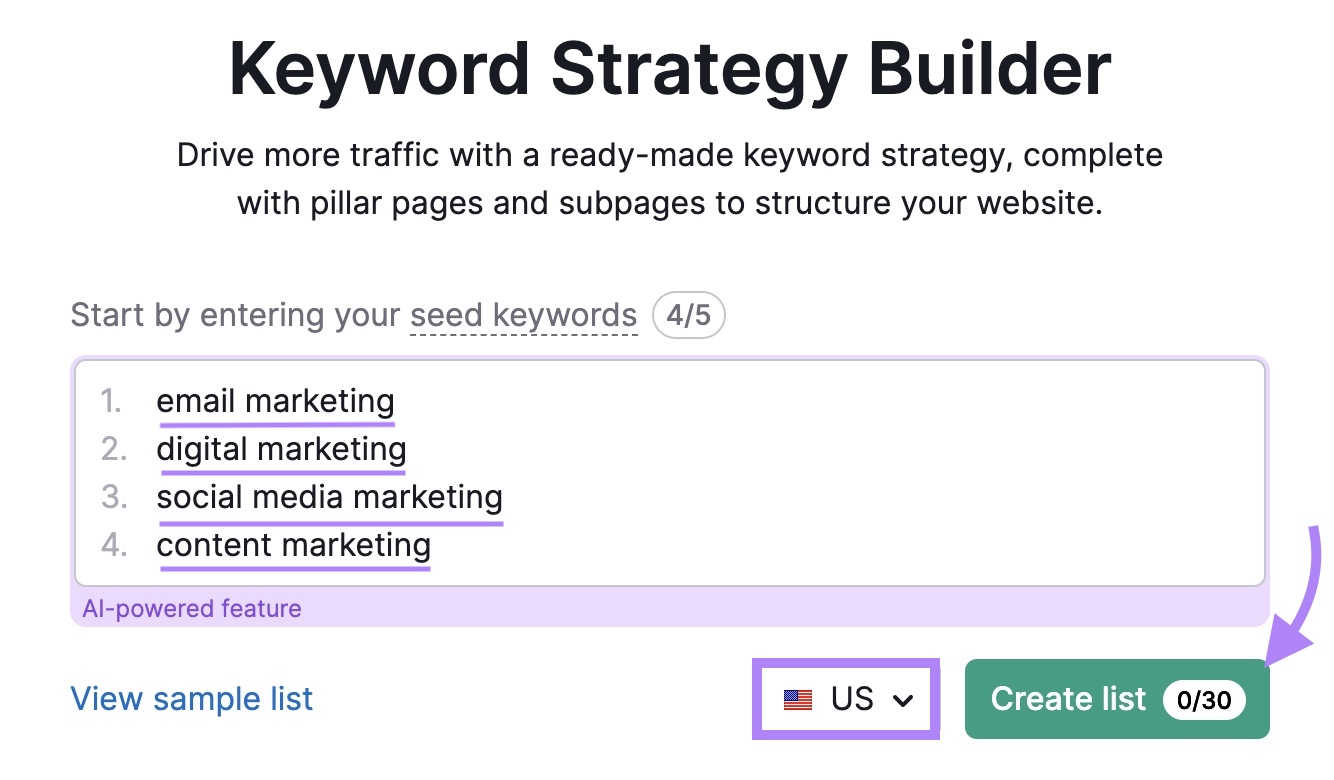Image resolution: width=1334 pixels, height=780 pixels.
Task: Click the Keyword Strategy Builder heading
Action: click(667, 65)
